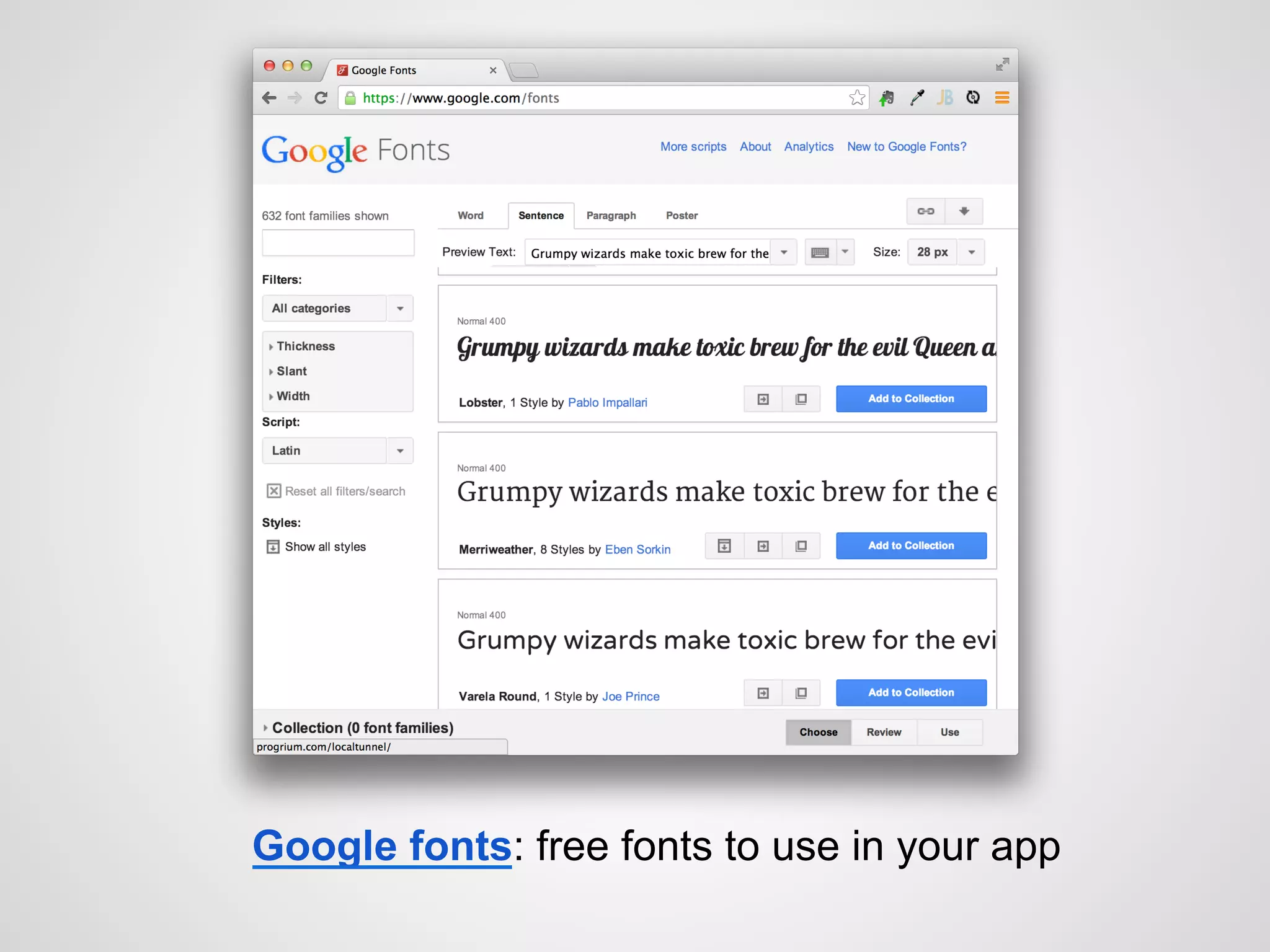Open the Chrome hamburger menu
This screenshot has width=1270, height=952.
(1002, 97)
